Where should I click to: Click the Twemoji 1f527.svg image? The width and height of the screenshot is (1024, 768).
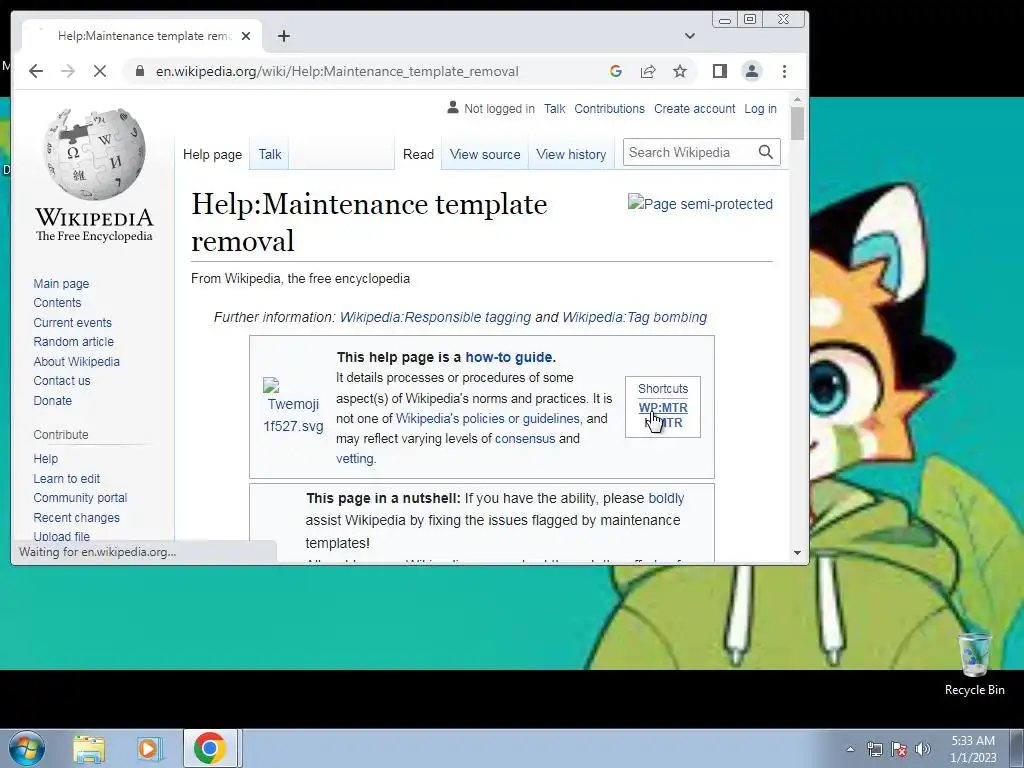click(293, 406)
